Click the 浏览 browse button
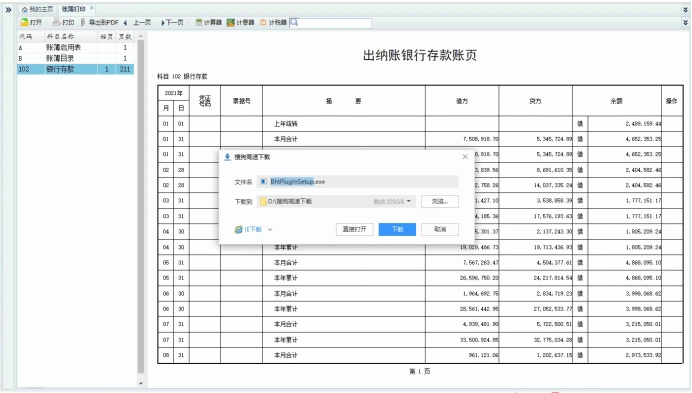 [x=440, y=201]
